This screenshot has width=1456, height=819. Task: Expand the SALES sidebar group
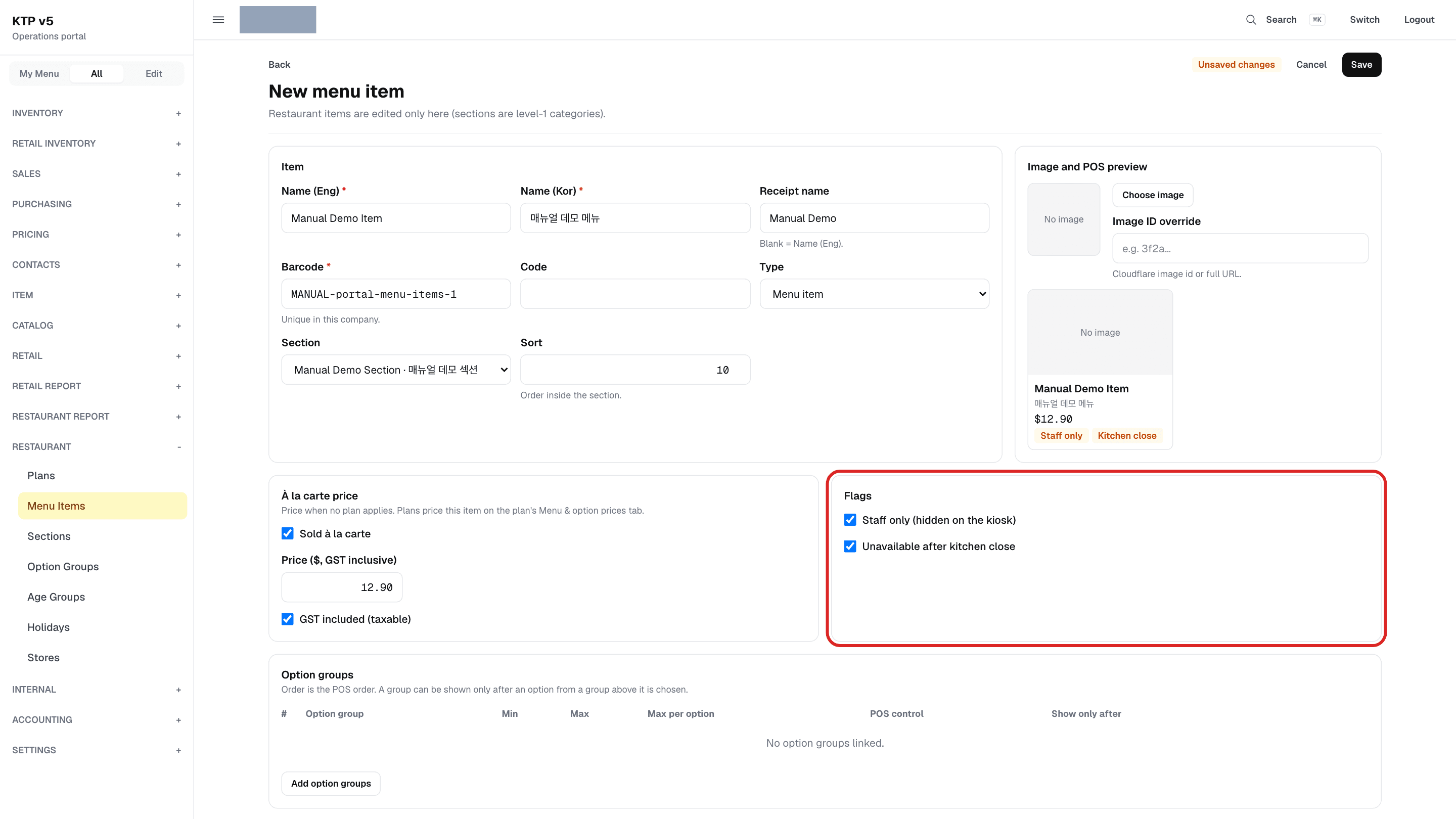coord(97,174)
